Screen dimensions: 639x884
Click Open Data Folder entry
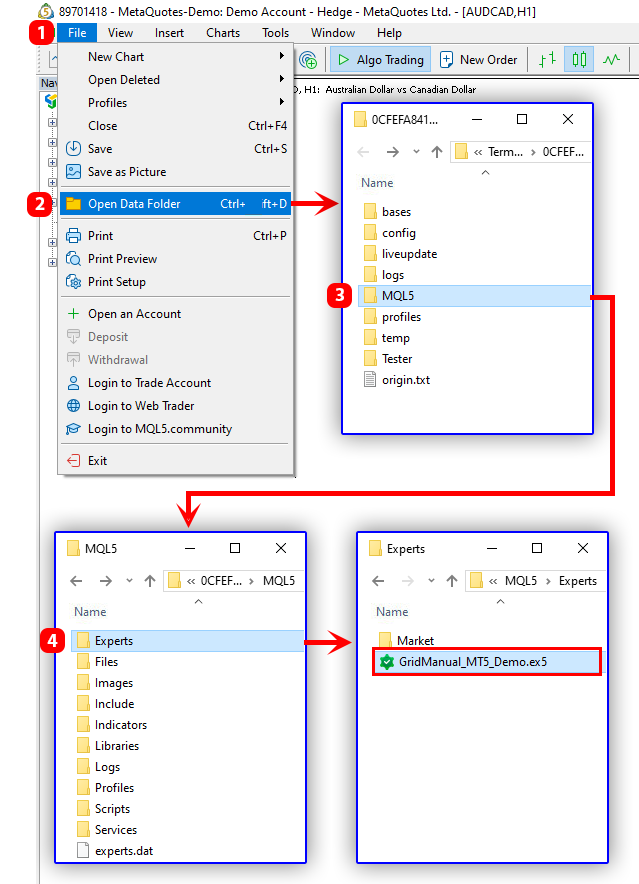(175, 204)
